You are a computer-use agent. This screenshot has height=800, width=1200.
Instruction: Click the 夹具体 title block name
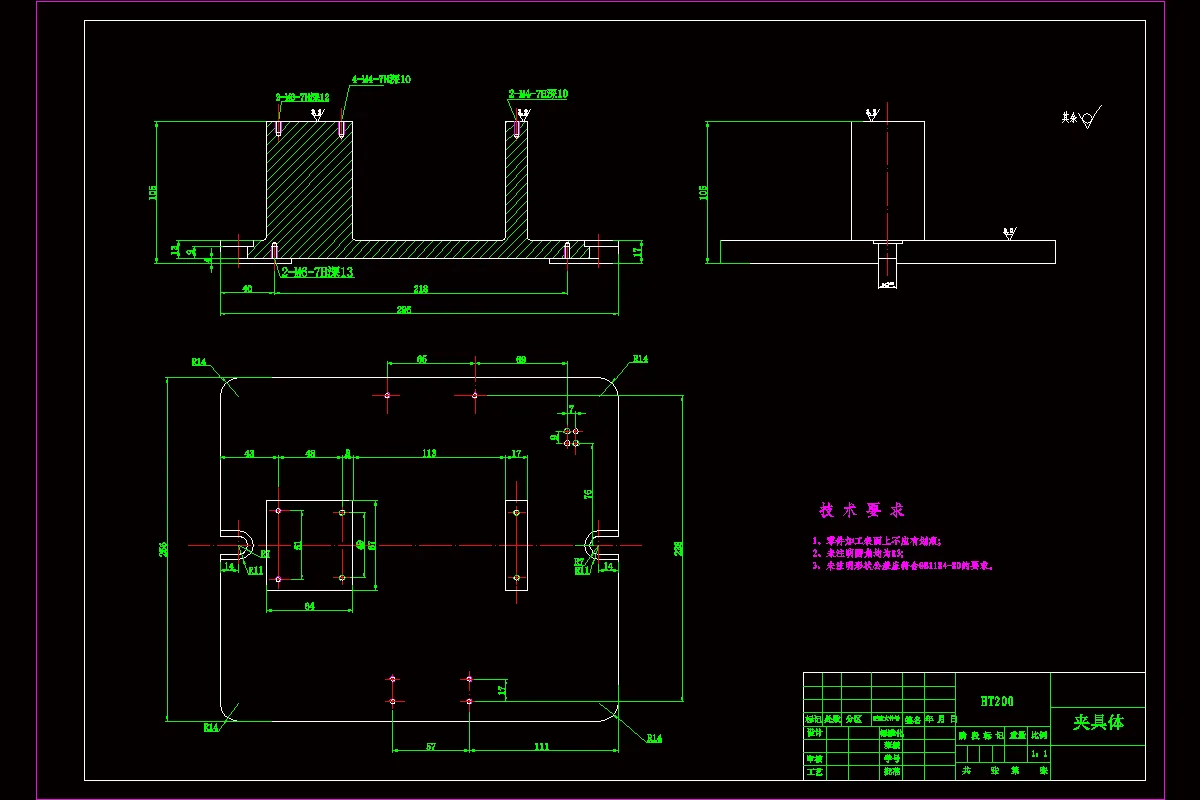pyautogui.click(x=1098, y=722)
